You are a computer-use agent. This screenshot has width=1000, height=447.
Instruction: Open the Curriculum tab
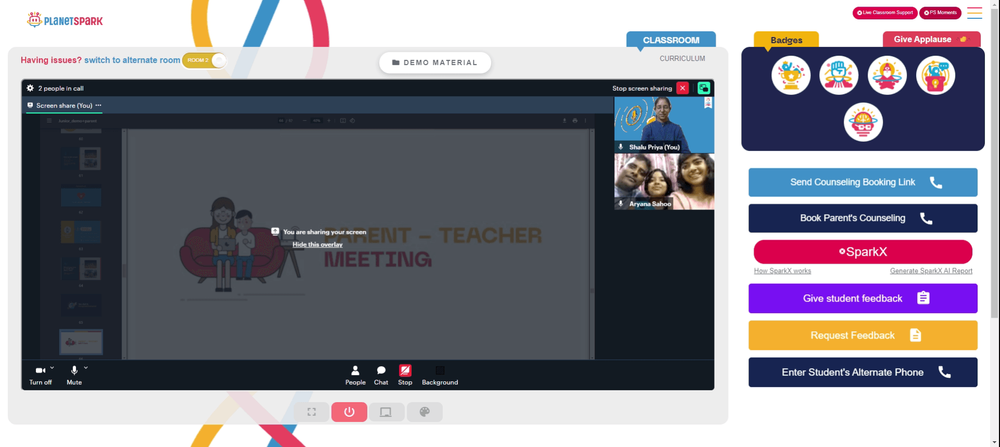682,58
